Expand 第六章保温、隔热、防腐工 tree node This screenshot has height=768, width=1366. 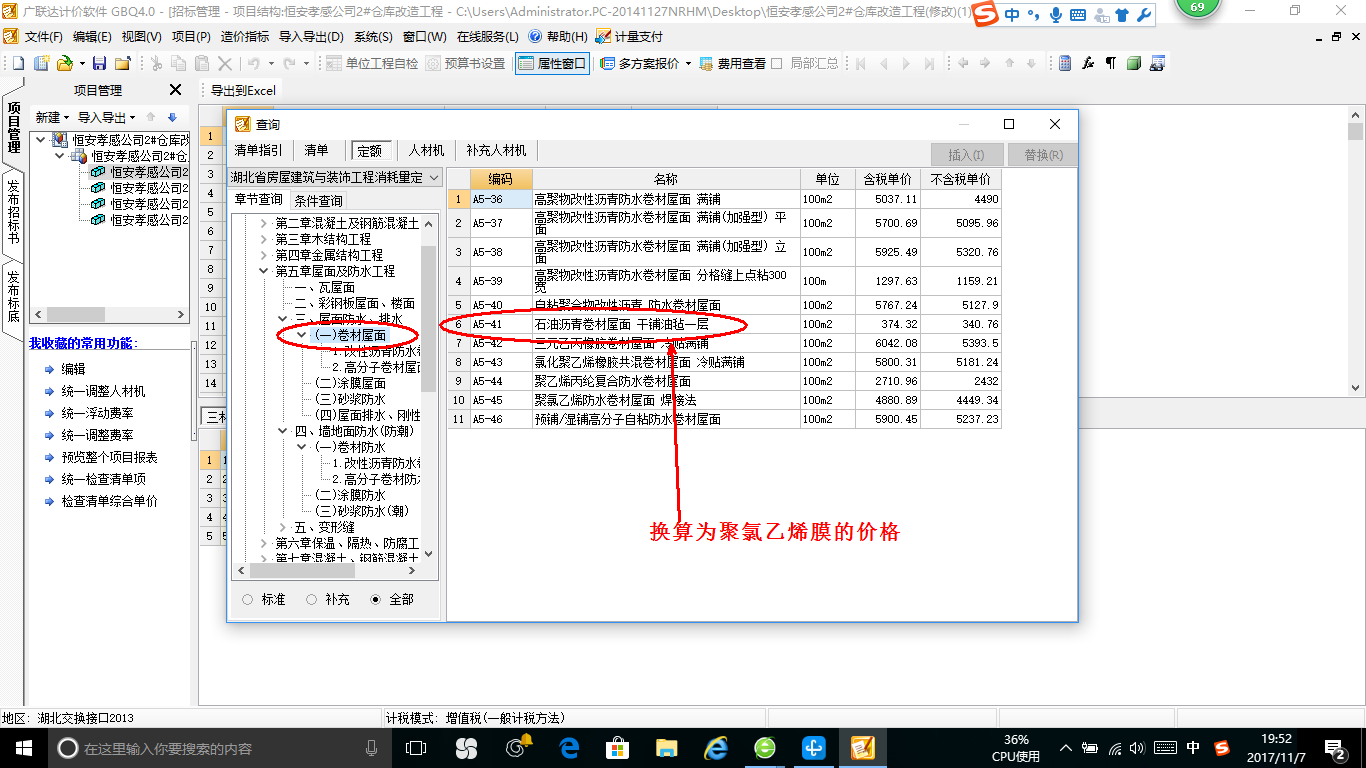(264, 544)
